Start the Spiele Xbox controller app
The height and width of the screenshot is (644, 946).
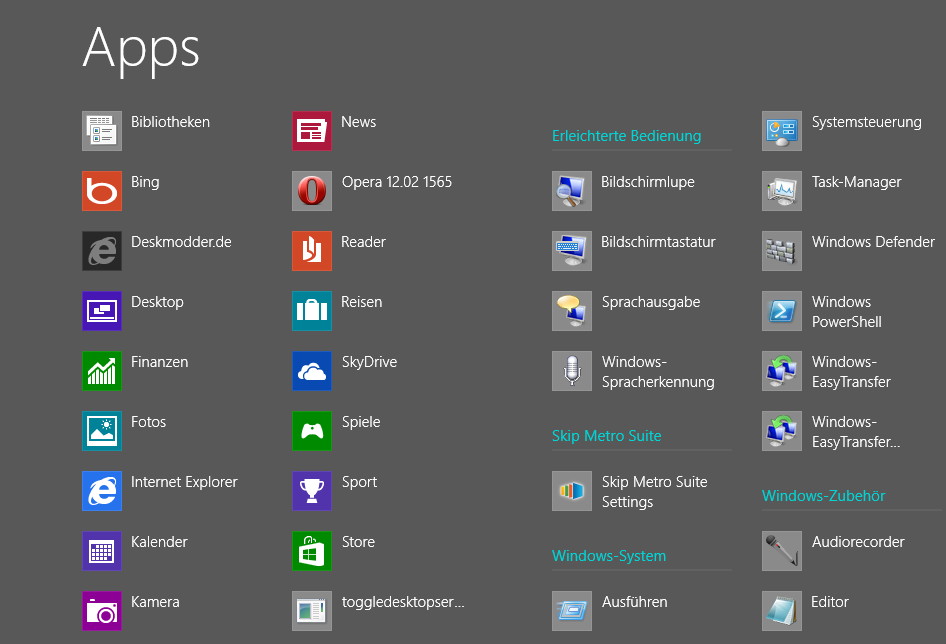pos(312,431)
